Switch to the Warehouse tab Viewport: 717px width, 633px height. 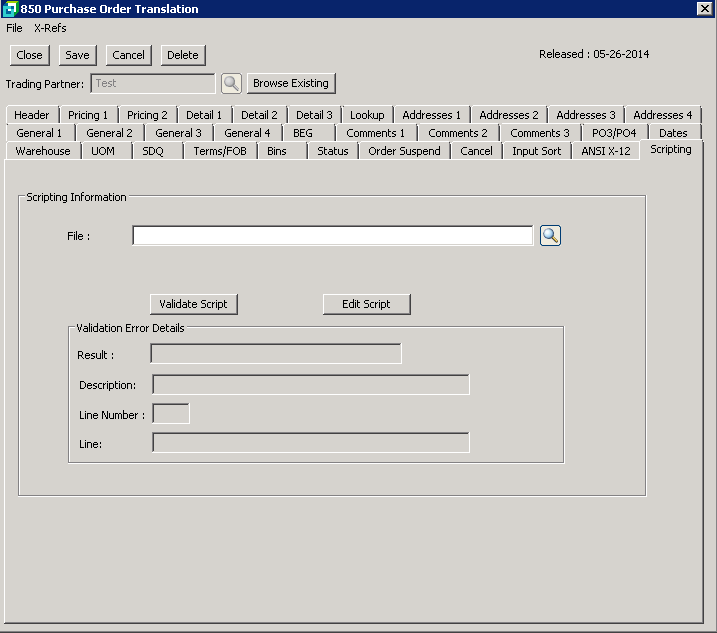(43, 151)
